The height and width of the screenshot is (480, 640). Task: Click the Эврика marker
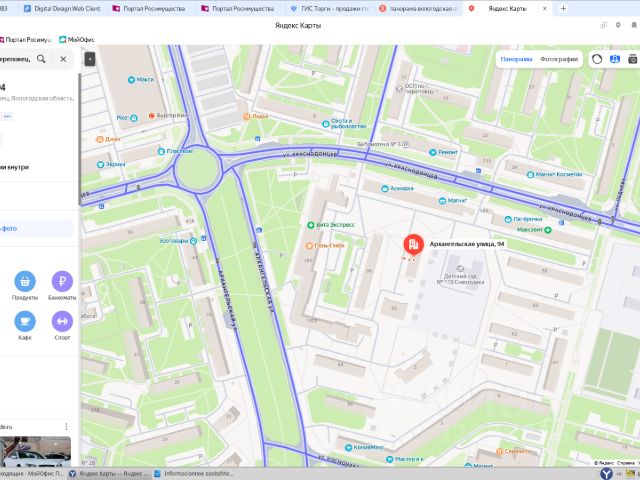[x=100, y=164]
